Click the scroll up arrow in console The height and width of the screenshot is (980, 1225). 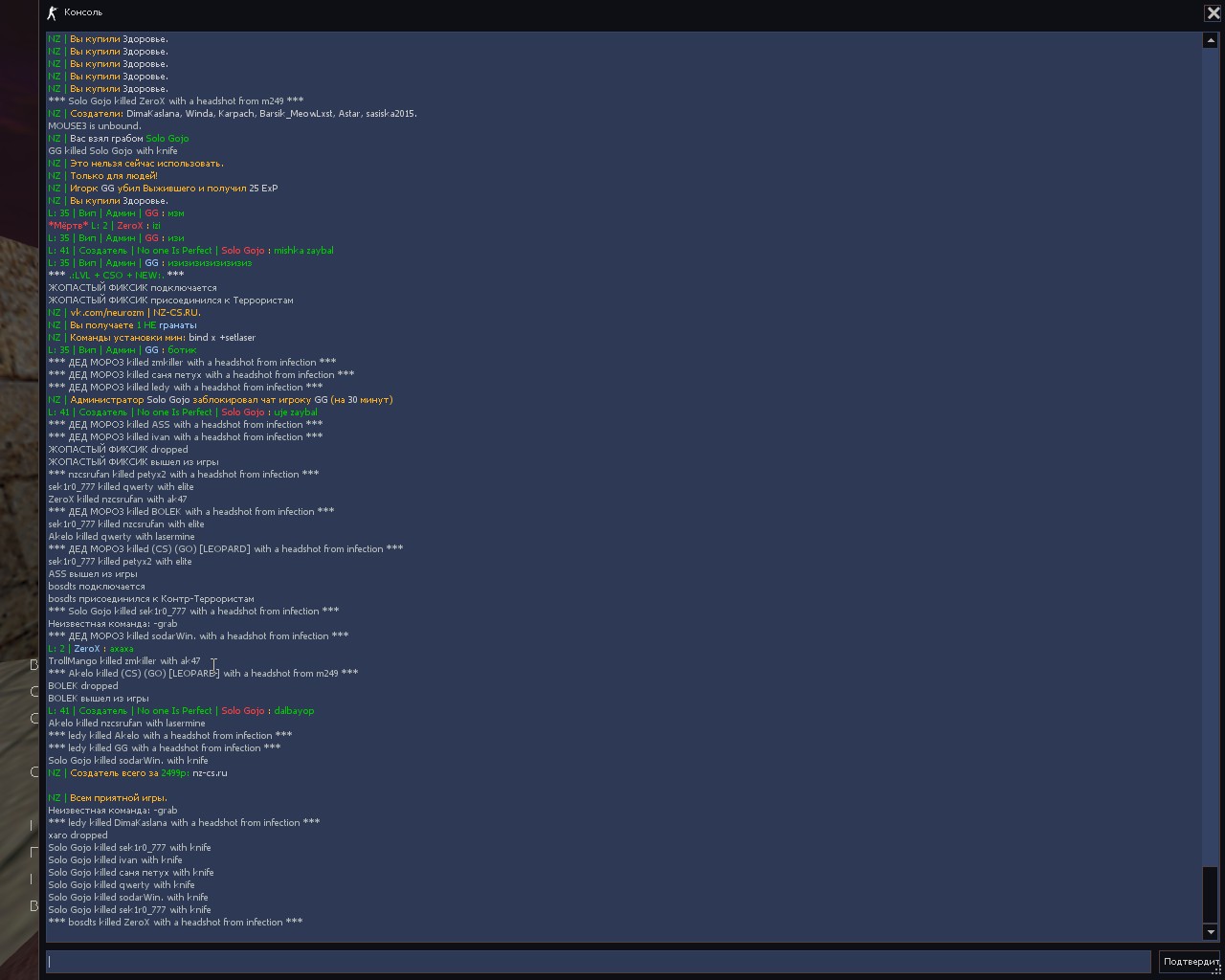(x=1211, y=40)
